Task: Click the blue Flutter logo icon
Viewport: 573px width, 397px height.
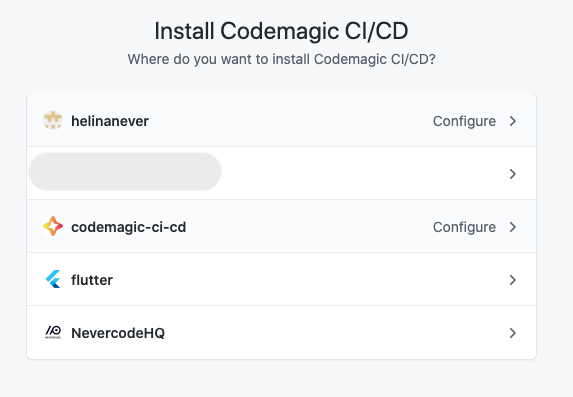Action: coord(53,279)
